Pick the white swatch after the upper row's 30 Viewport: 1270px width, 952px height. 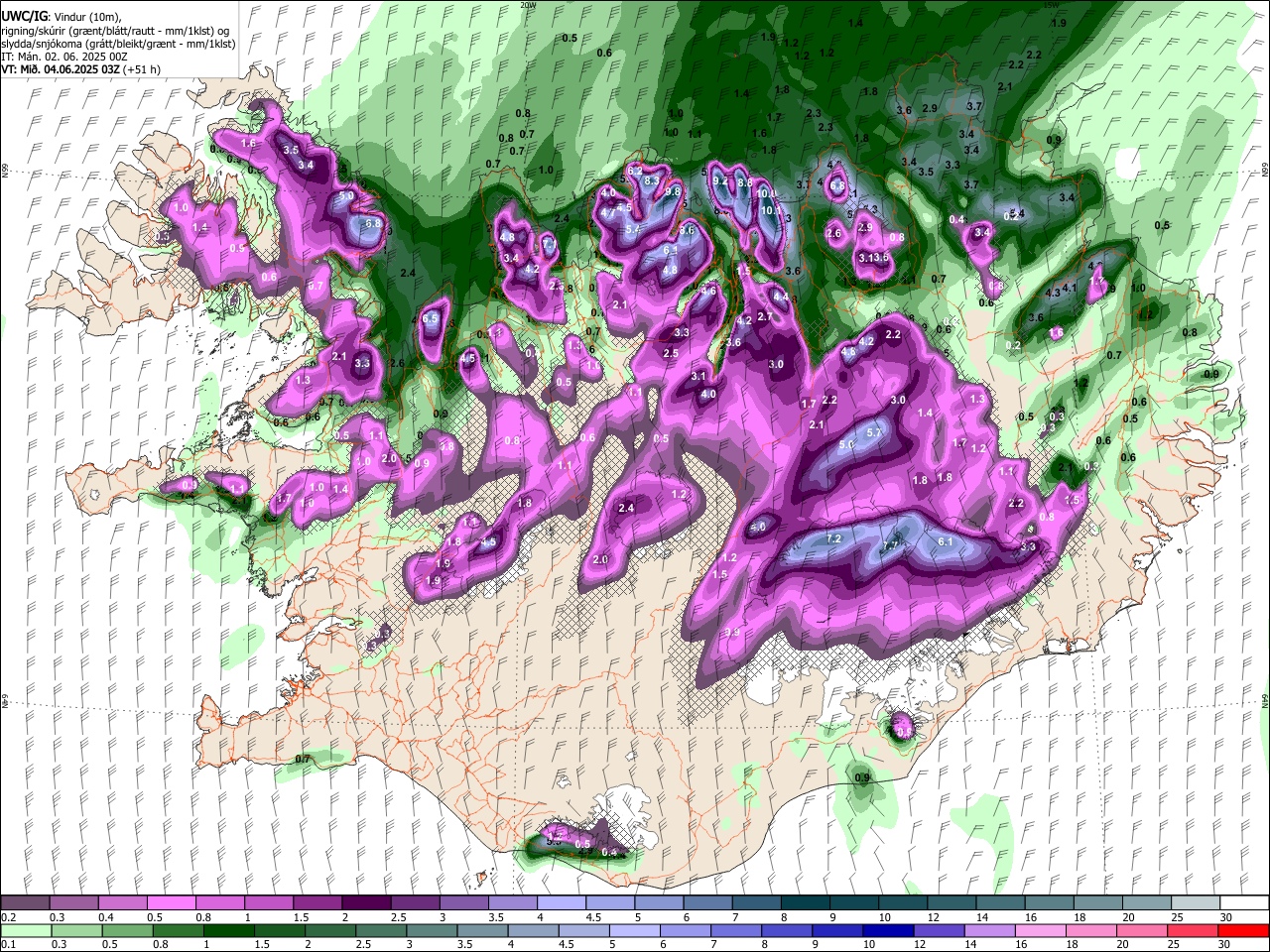1243,902
